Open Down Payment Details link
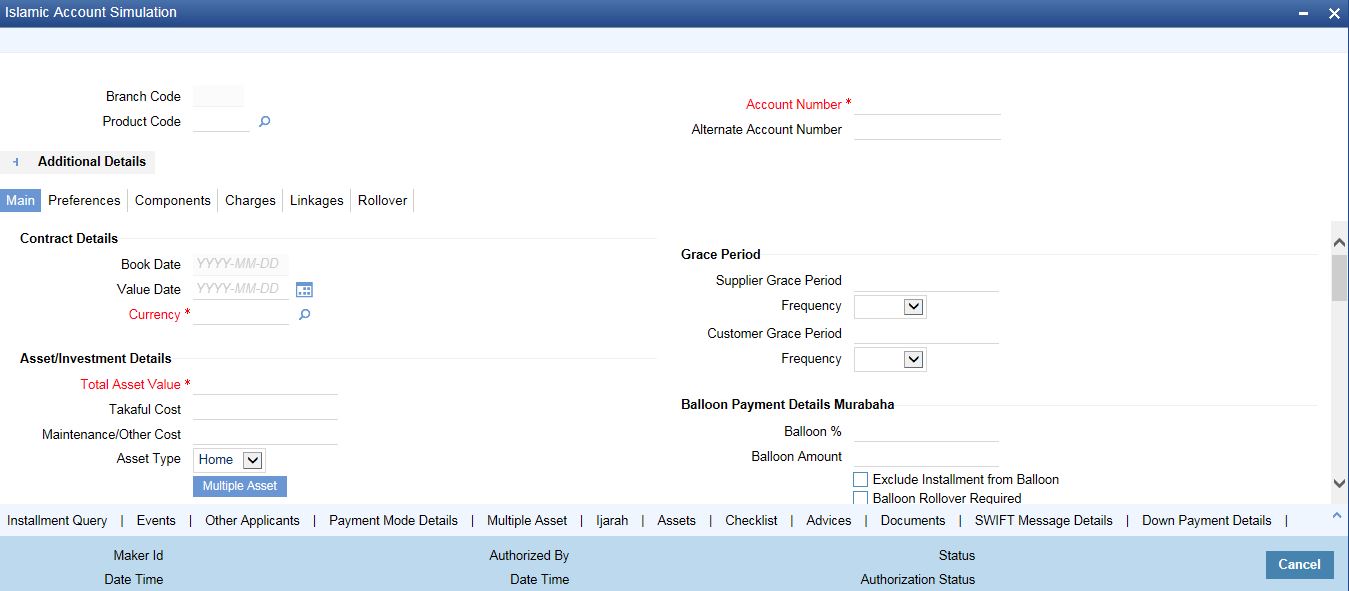This screenshot has height=591, width=1349. coord(1207,521)
